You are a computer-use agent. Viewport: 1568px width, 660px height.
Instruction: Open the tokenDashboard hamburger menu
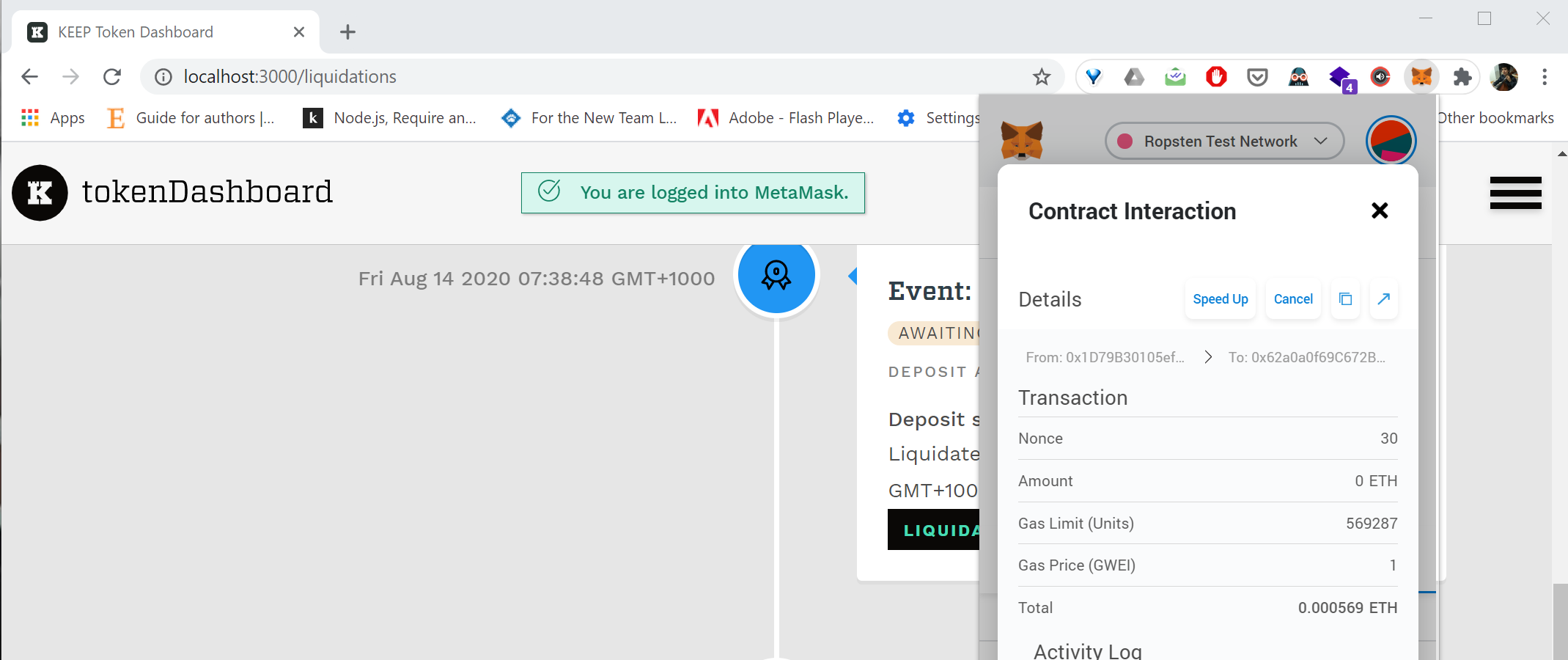click(x=1515, y=193)
